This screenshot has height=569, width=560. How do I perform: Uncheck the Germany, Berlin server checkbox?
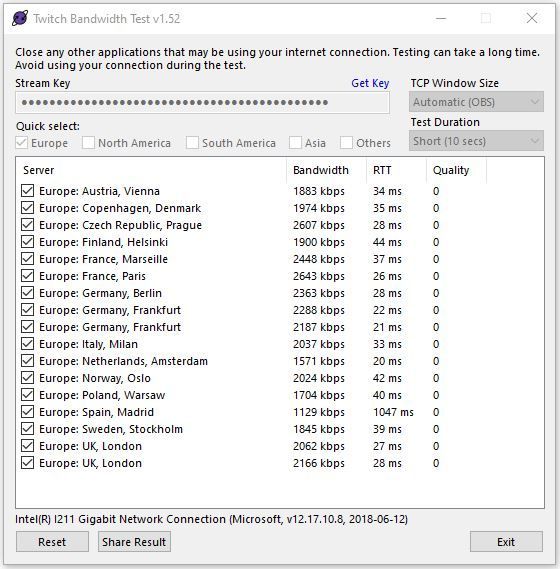tap(28, 293)
